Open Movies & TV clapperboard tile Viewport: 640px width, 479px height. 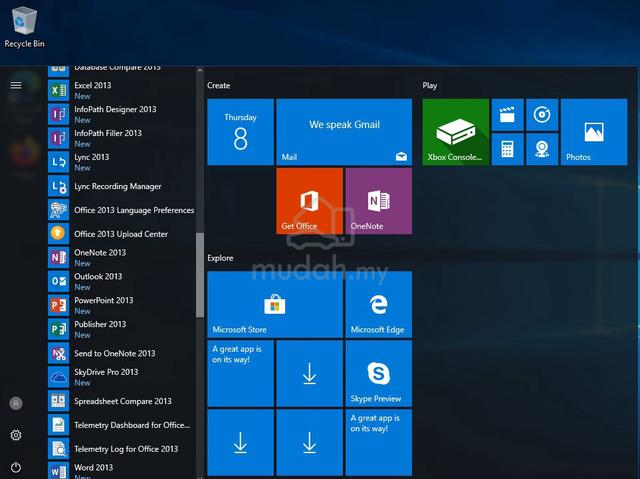point(507,115)
